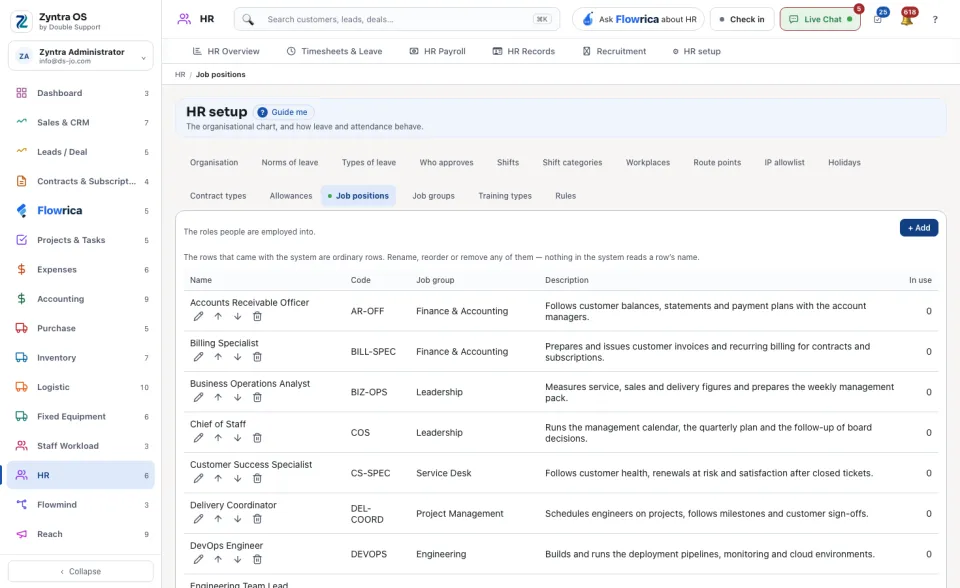Screen dimensions: 960x588
Task: Open the HR setup top menu
Action: [696, 51]
